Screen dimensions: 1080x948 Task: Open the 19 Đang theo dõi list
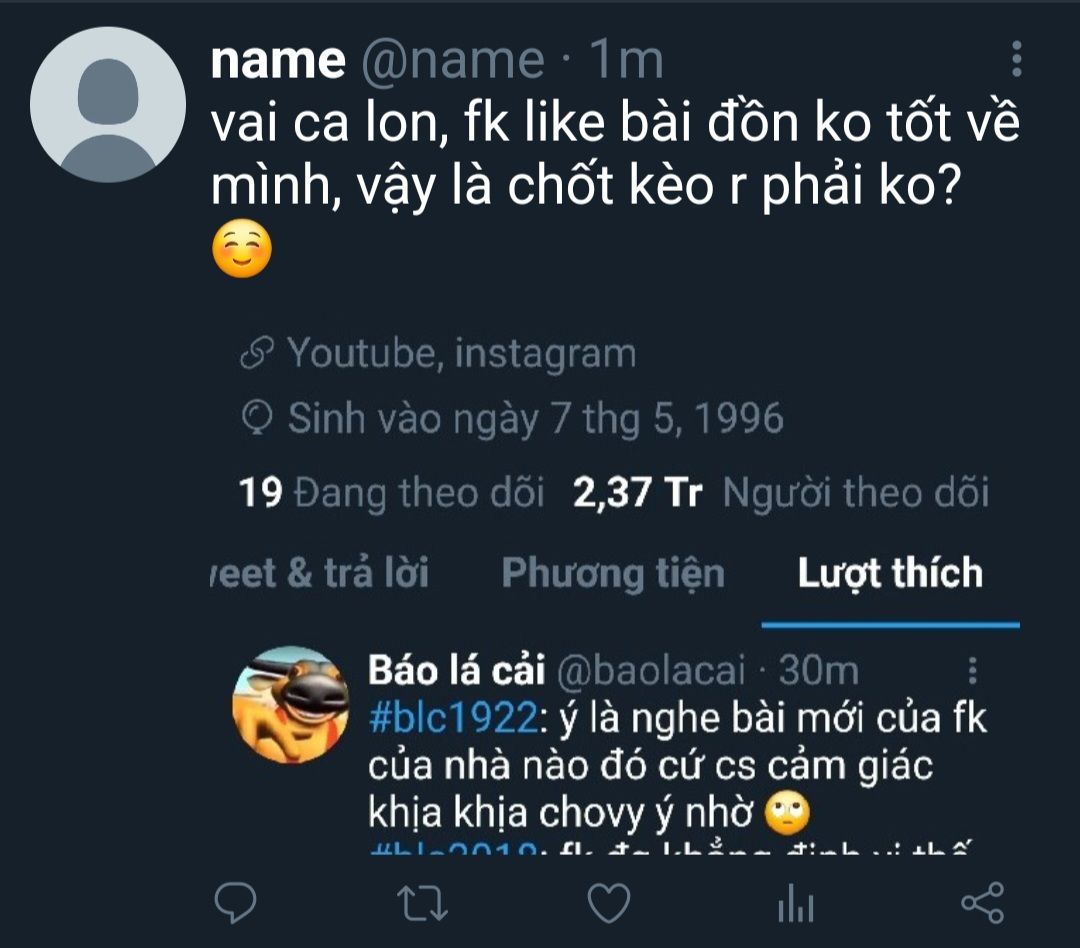click(x=392, y=493)
